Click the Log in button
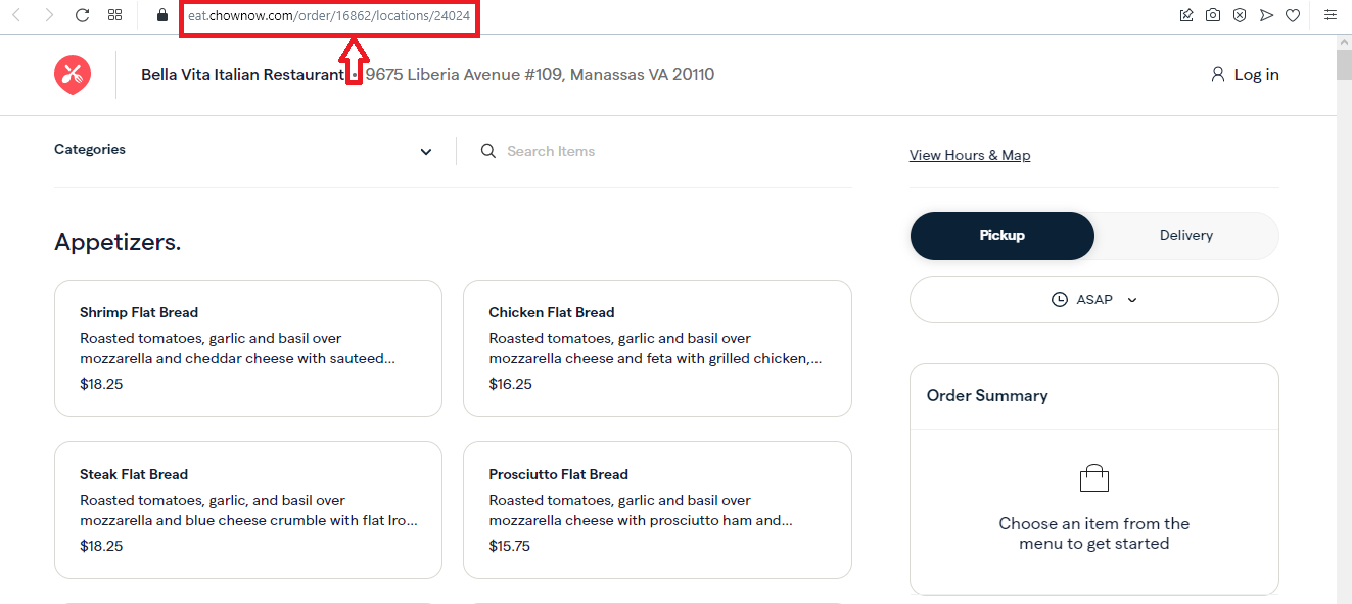This screenshot has height=604, width=1352. click(x=1244, y=75)
